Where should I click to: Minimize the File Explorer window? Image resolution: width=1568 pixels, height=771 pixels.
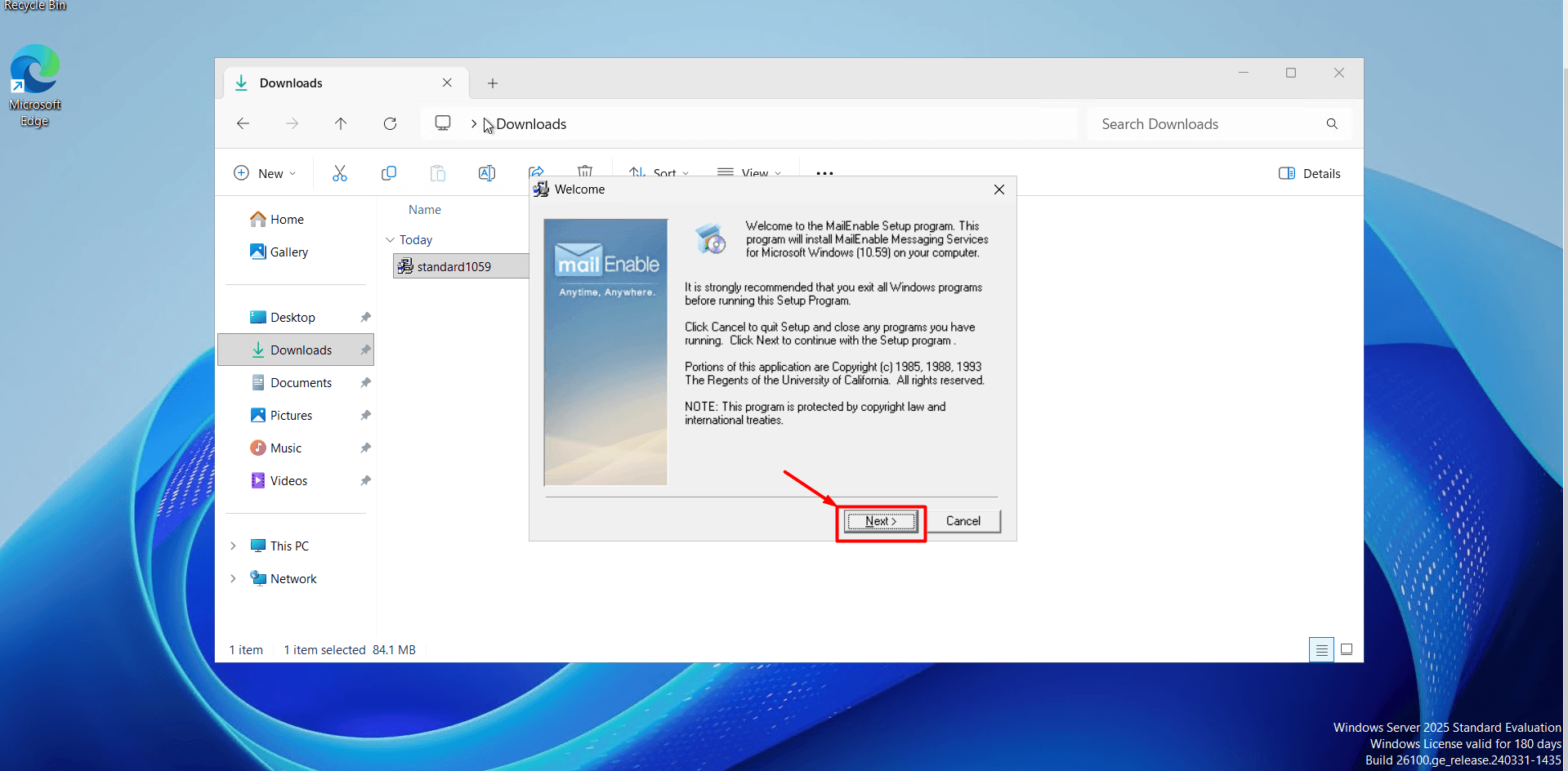(1243, 73)
